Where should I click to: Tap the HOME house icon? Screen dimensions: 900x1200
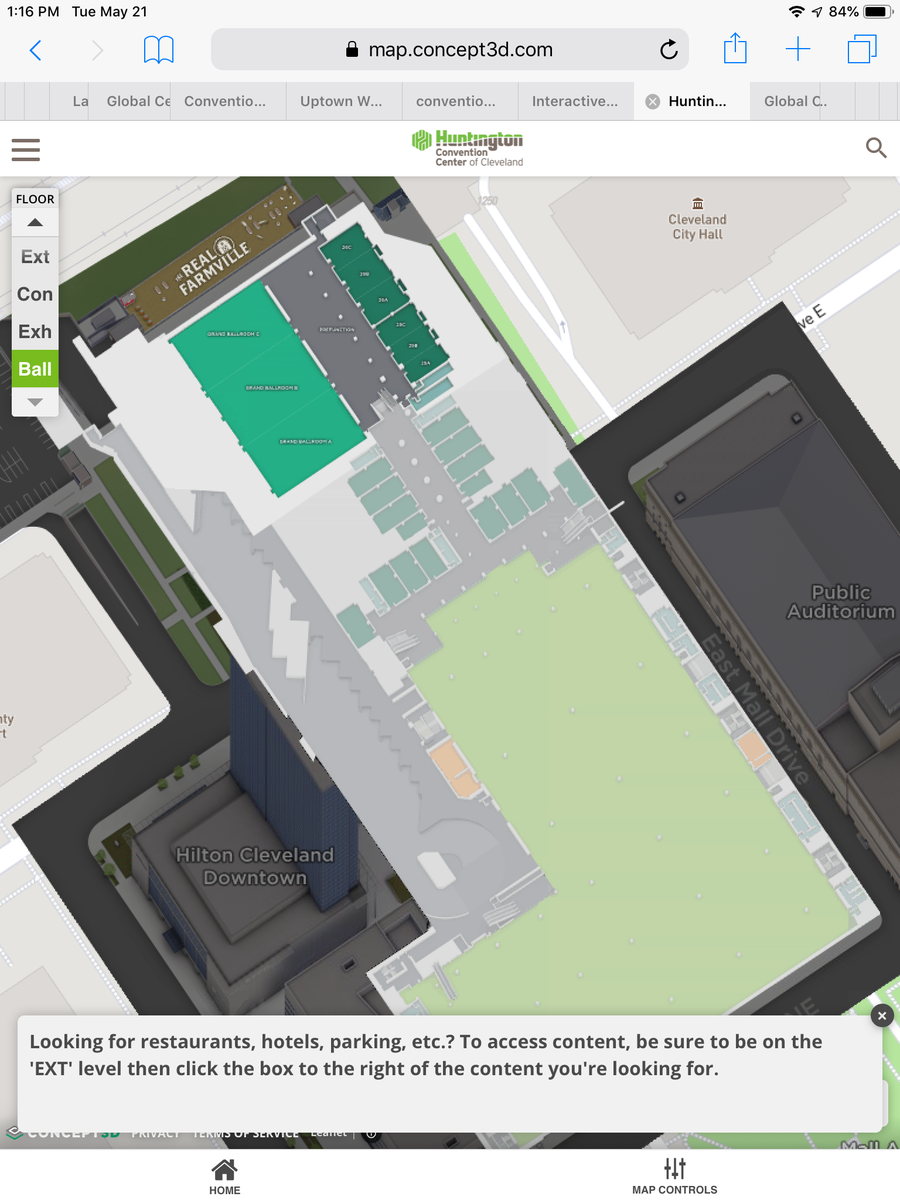pos(225,1169)
